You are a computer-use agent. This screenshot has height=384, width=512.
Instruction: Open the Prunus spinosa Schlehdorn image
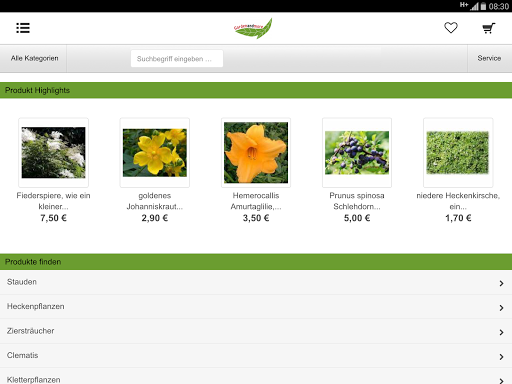(x=357, y=152)
